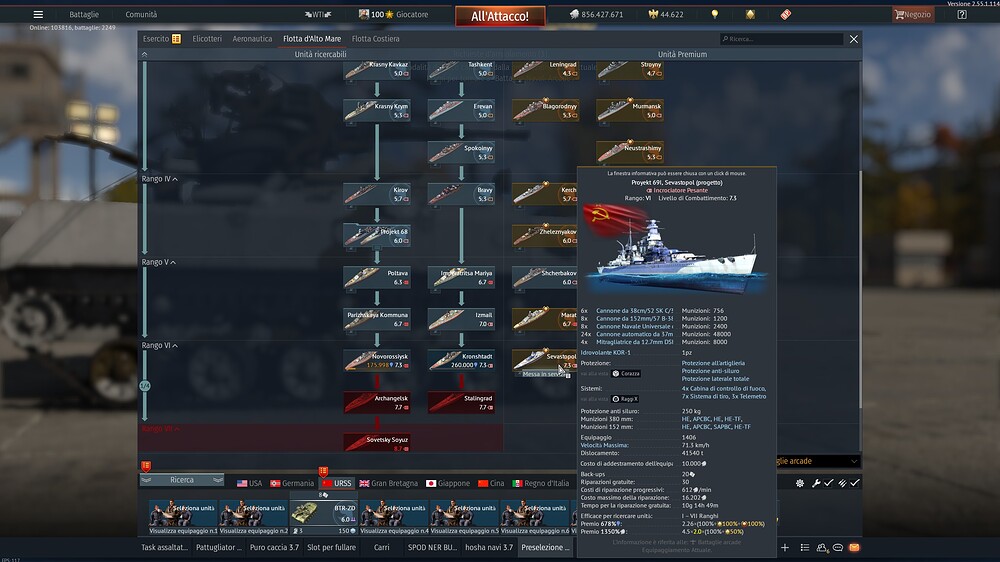Select the Tashkent ship card

point(461,70)
